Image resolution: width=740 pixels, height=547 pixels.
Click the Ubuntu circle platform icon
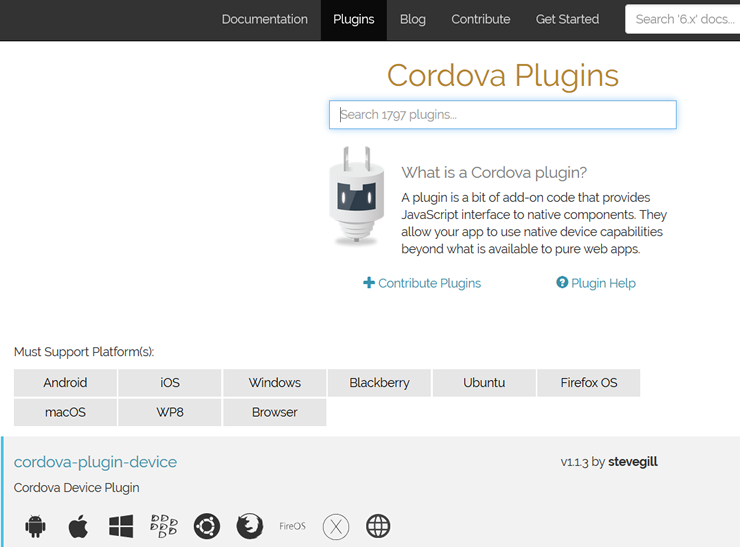pos(207,526)
